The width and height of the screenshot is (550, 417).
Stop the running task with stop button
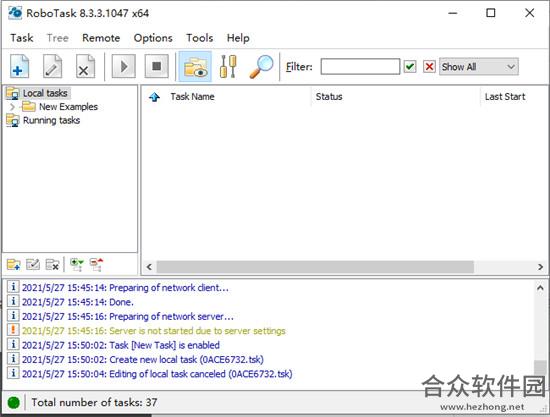tap(156, 66)
